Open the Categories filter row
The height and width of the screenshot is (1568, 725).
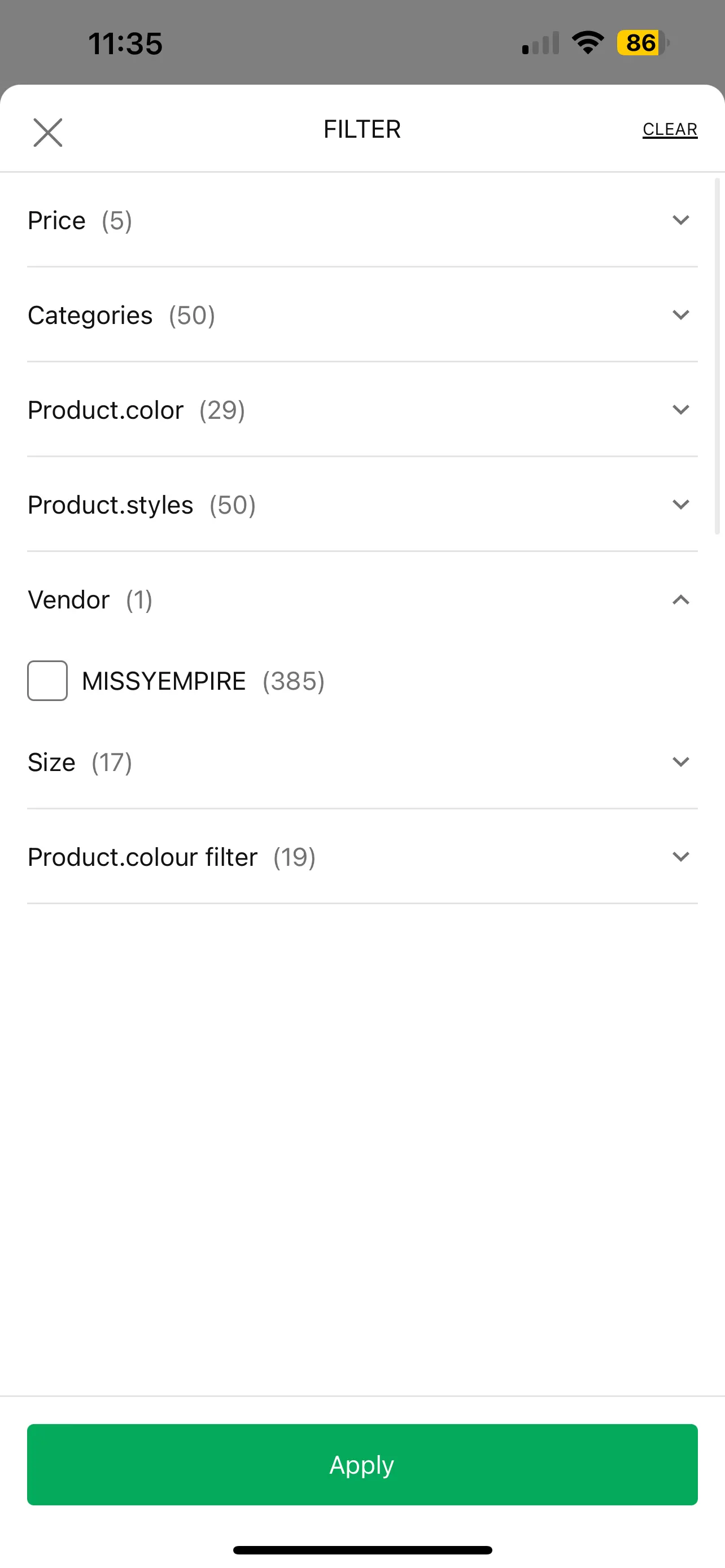362,315
